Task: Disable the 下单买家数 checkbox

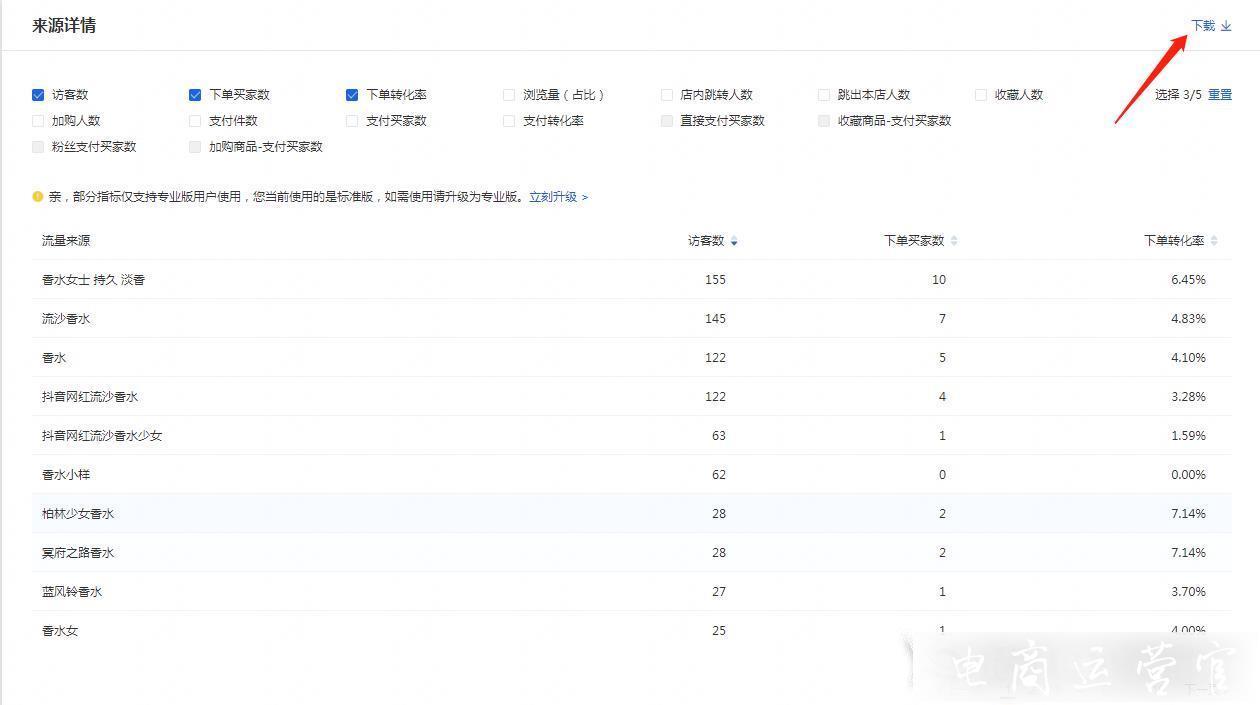Action: 194,94
